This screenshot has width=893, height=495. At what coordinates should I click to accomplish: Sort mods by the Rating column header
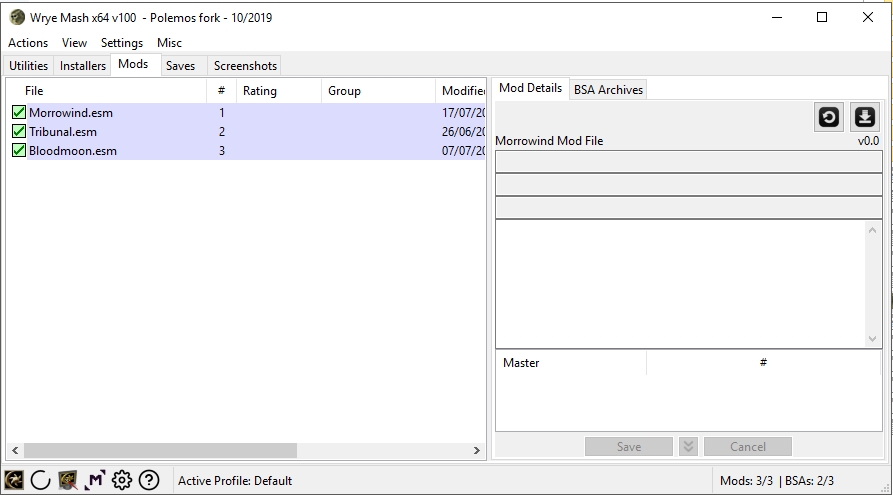[x=260, y=91]
